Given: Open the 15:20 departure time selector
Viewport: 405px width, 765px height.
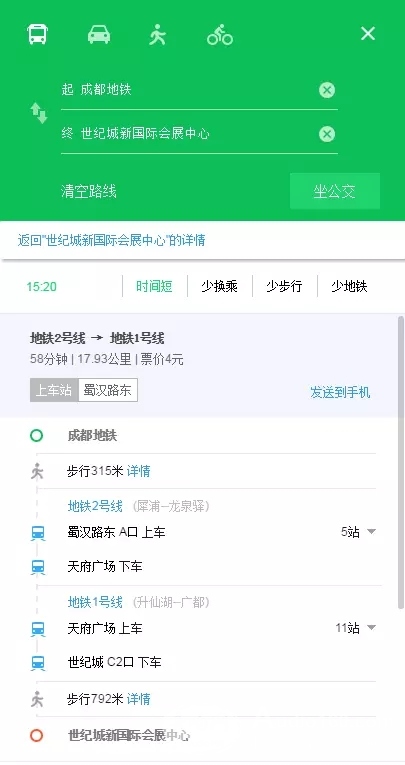Looking at the screenshot, I should 41,286.
